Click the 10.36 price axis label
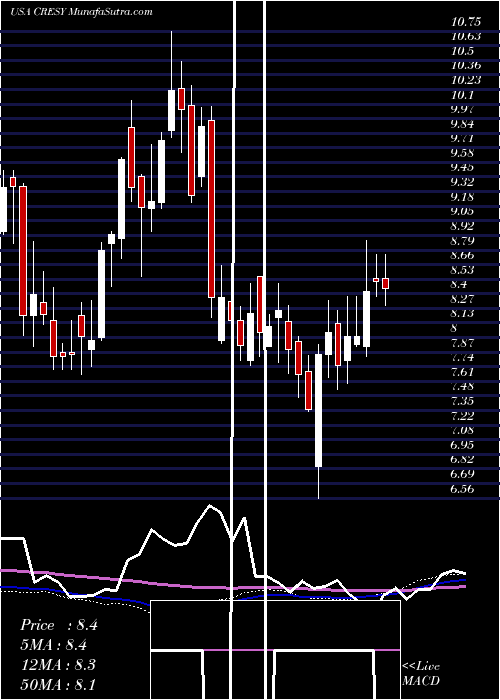This screenshot has width=500, height=700. pyautogui.click(x=466, y=66)
